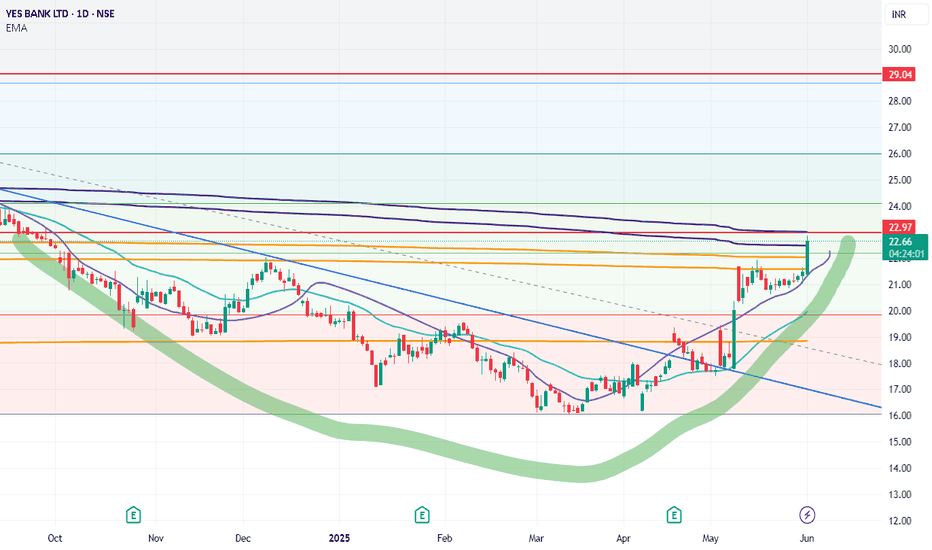
Task: Click the 28.00 price axis value
Action: click(x=899, y=101)
